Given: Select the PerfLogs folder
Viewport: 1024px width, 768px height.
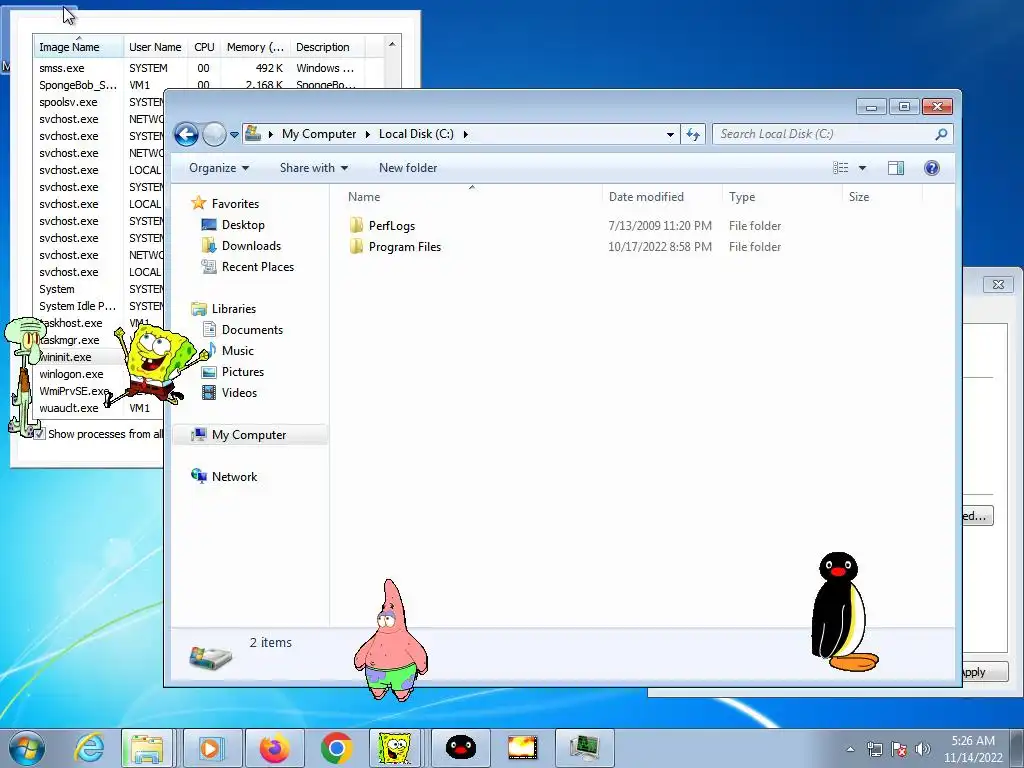Looking at the screenshot, I should 392,226.
